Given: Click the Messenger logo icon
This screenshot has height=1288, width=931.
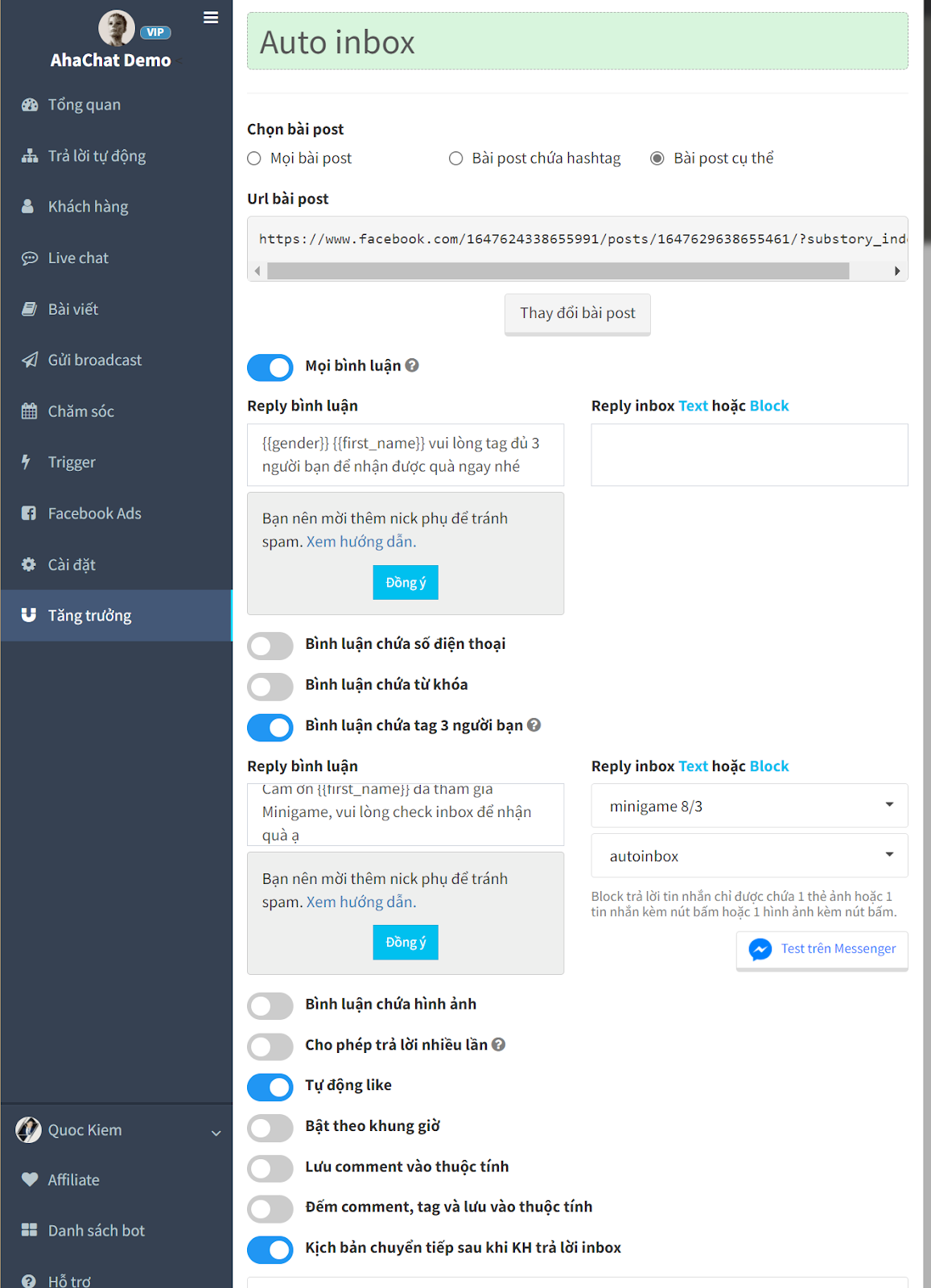Looking at the screenshot, I should pos(760,950).
